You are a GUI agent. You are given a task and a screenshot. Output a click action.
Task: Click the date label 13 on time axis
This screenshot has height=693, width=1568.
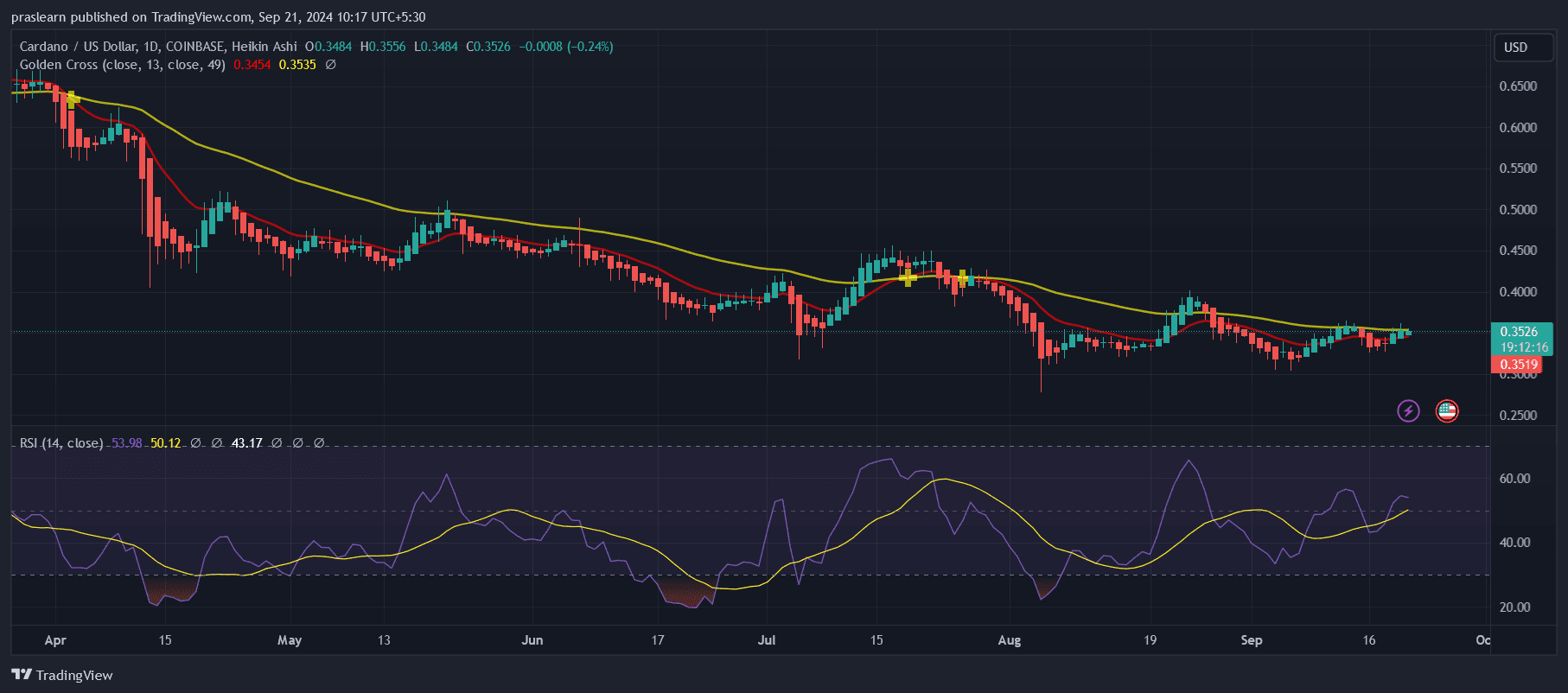pyautogui.click(x=384, y=640)
